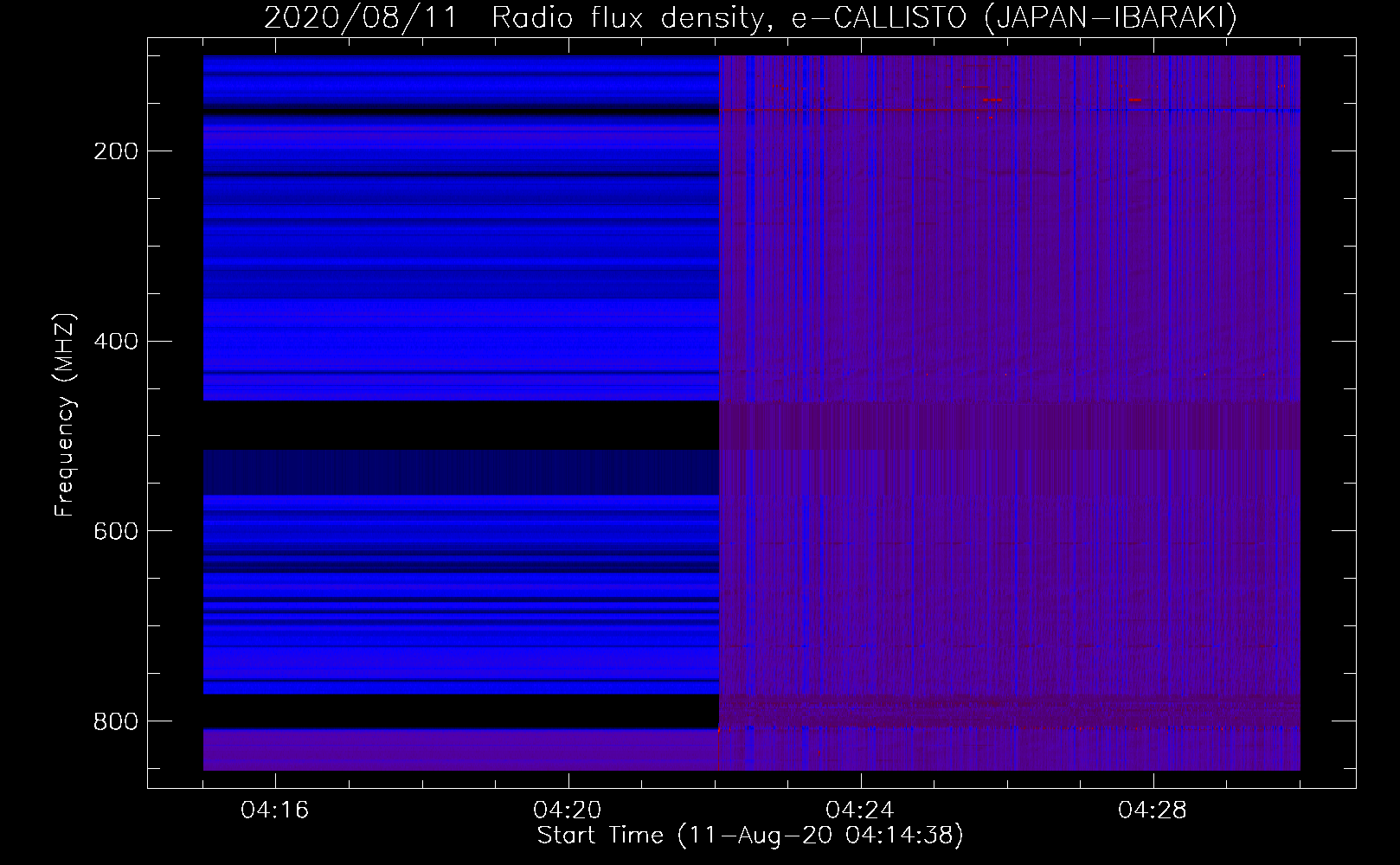Click the 400 frequency tick label
The width and height of the screenshot is (1400, 865).
[x=116, y=342]
